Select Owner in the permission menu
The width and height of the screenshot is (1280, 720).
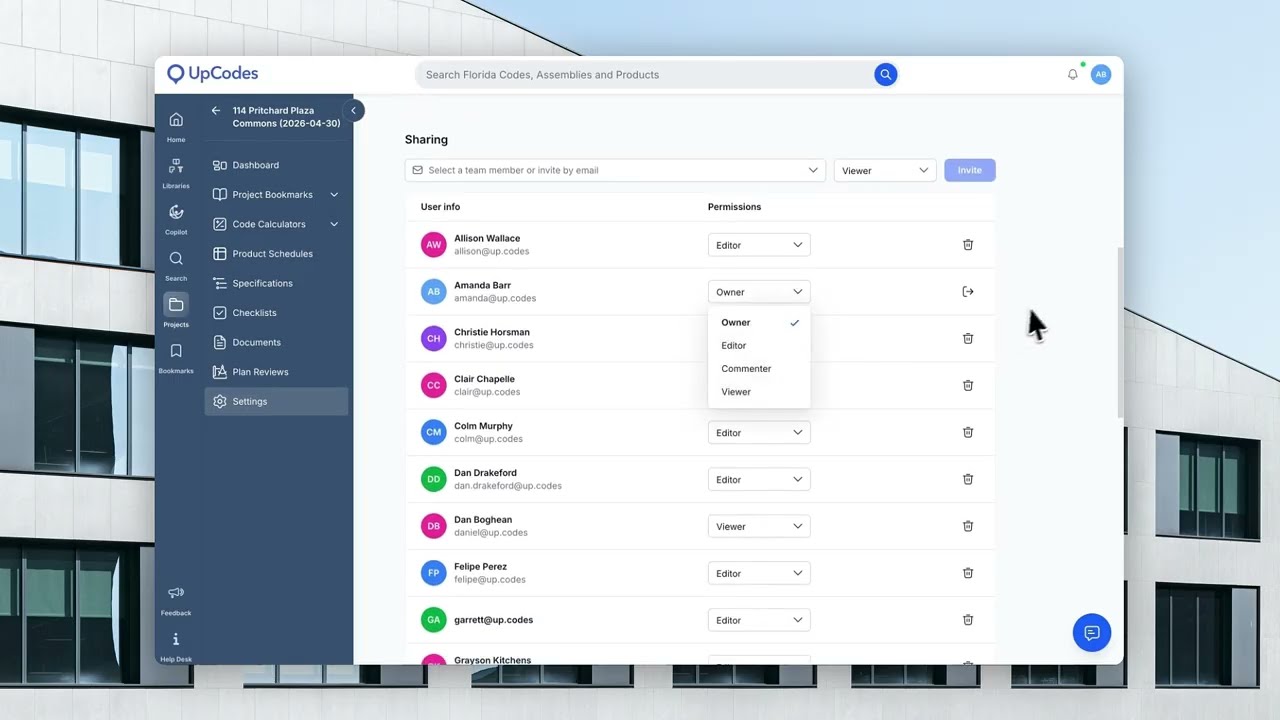(x=759, y=323)
